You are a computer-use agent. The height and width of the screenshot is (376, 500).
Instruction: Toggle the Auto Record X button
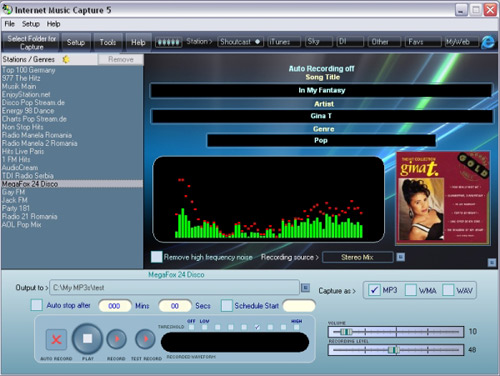point(56,340)
